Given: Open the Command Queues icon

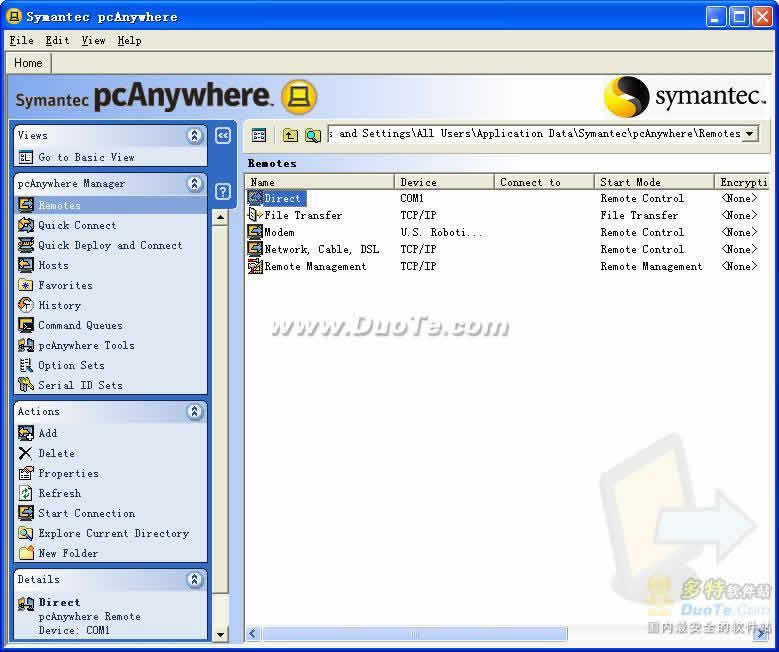Looking at the screenshot, I should pos(26,325).
